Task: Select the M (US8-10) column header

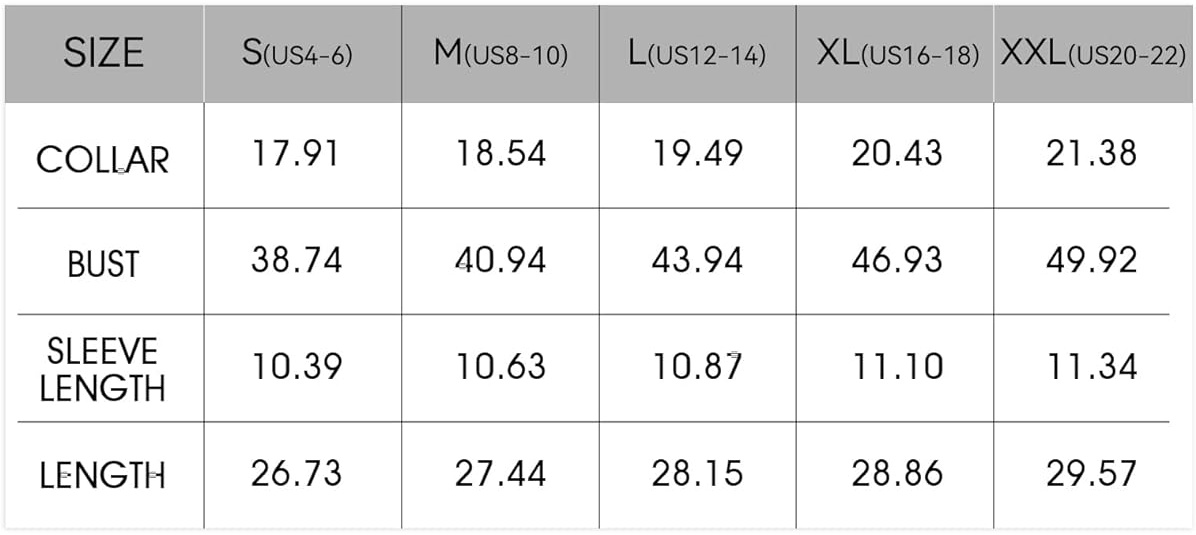Action: [501, 55]
